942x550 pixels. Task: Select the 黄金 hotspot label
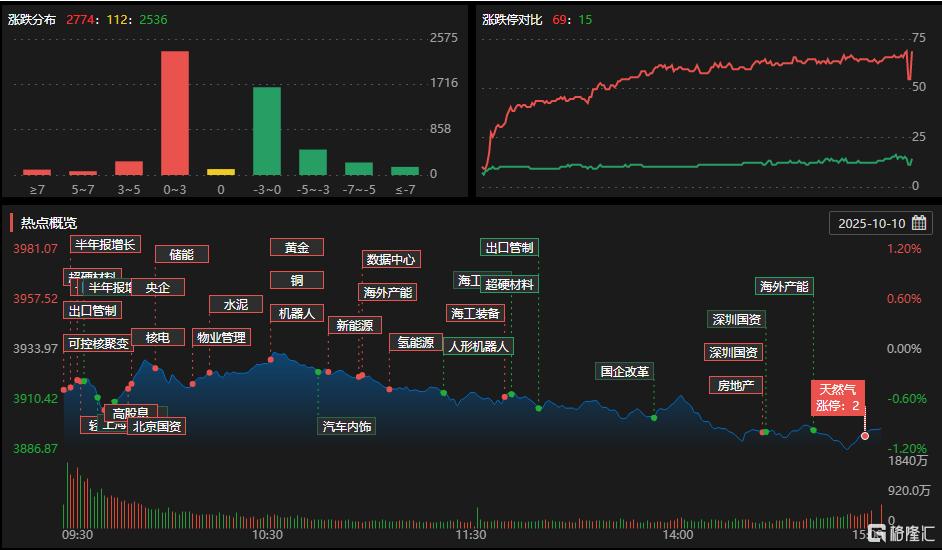click(x=297, y=247)
